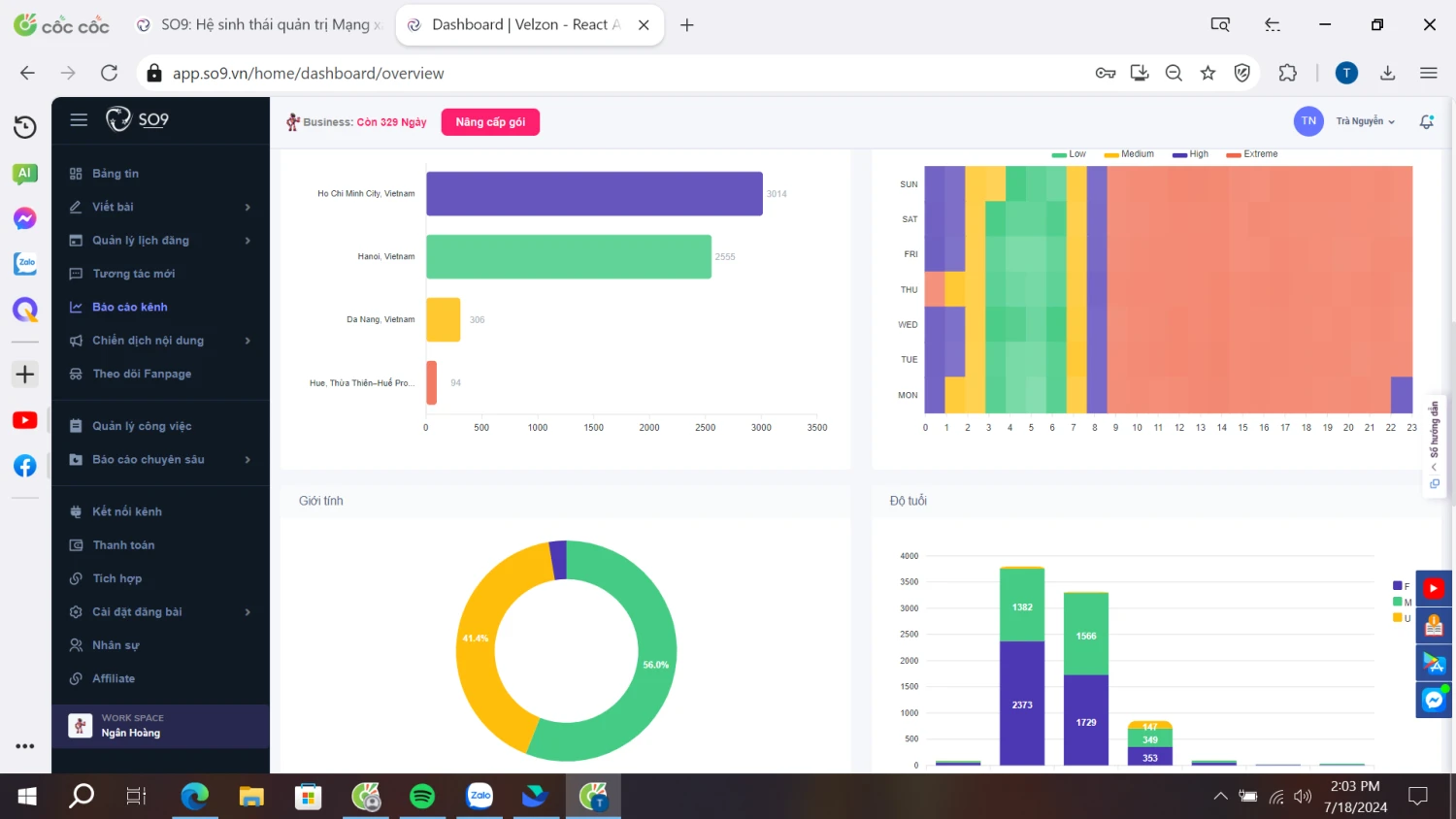The image size is (1456, 819).
Task: Open Microsoft Edge from taskbar
Action: pyautogui.click(x=195, y=797)
